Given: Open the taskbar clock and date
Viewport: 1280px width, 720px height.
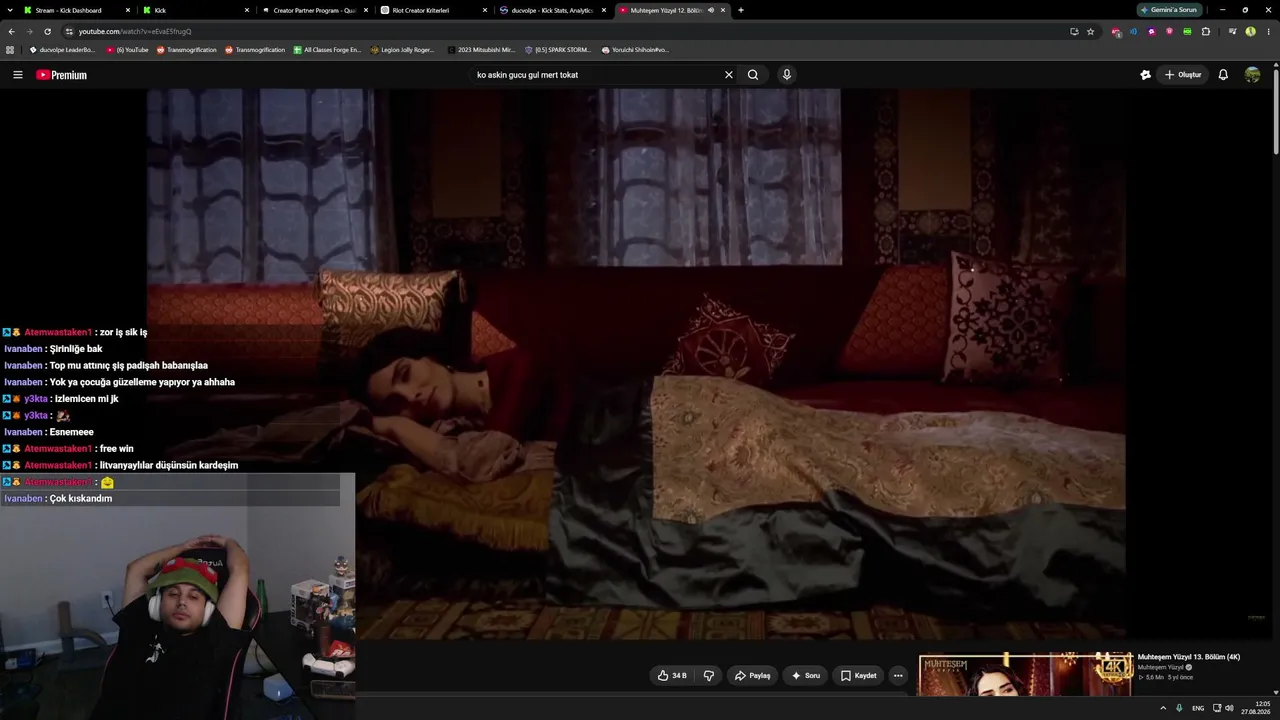Looking at the screenshot, I should [1256, 708].
